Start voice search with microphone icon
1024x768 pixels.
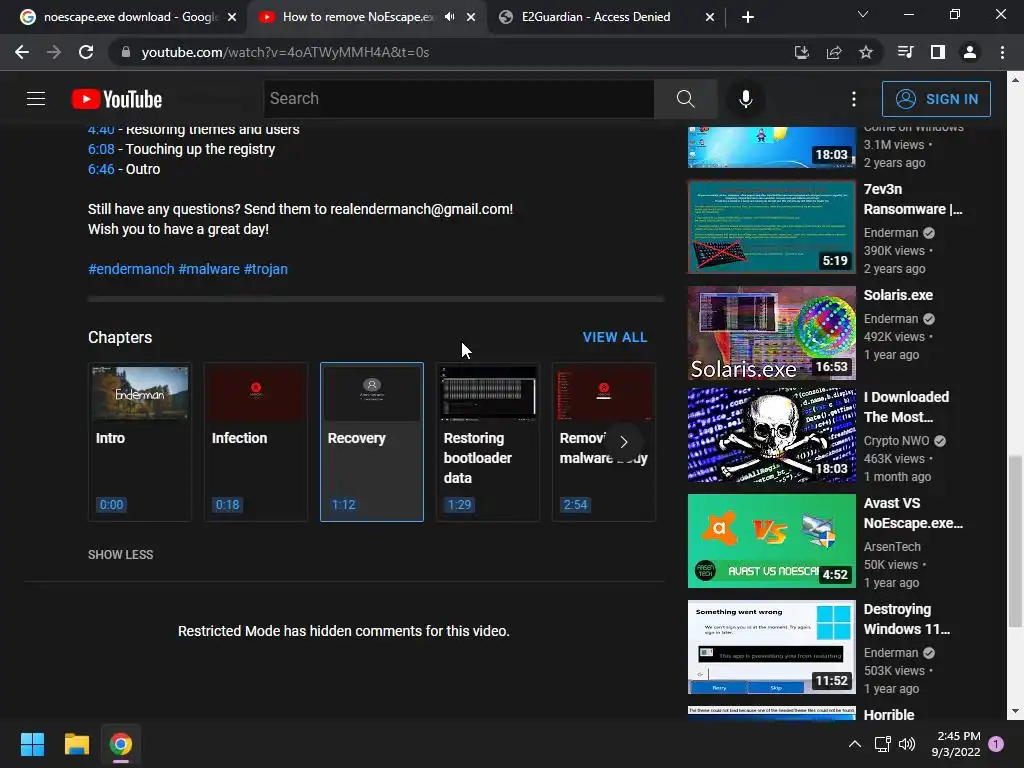(745, 99)
